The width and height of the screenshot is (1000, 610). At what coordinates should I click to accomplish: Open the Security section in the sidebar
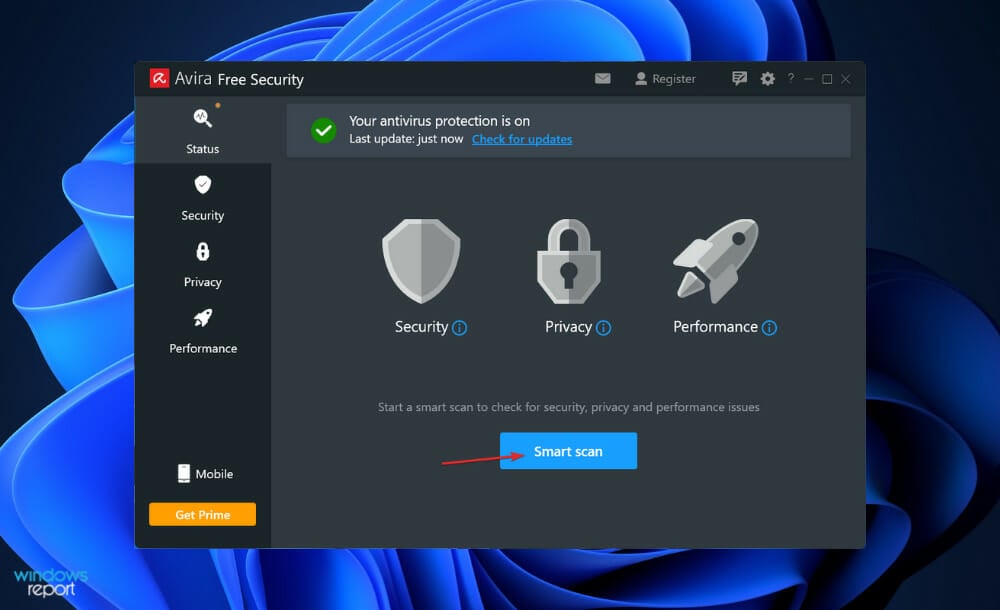point(203,198)
